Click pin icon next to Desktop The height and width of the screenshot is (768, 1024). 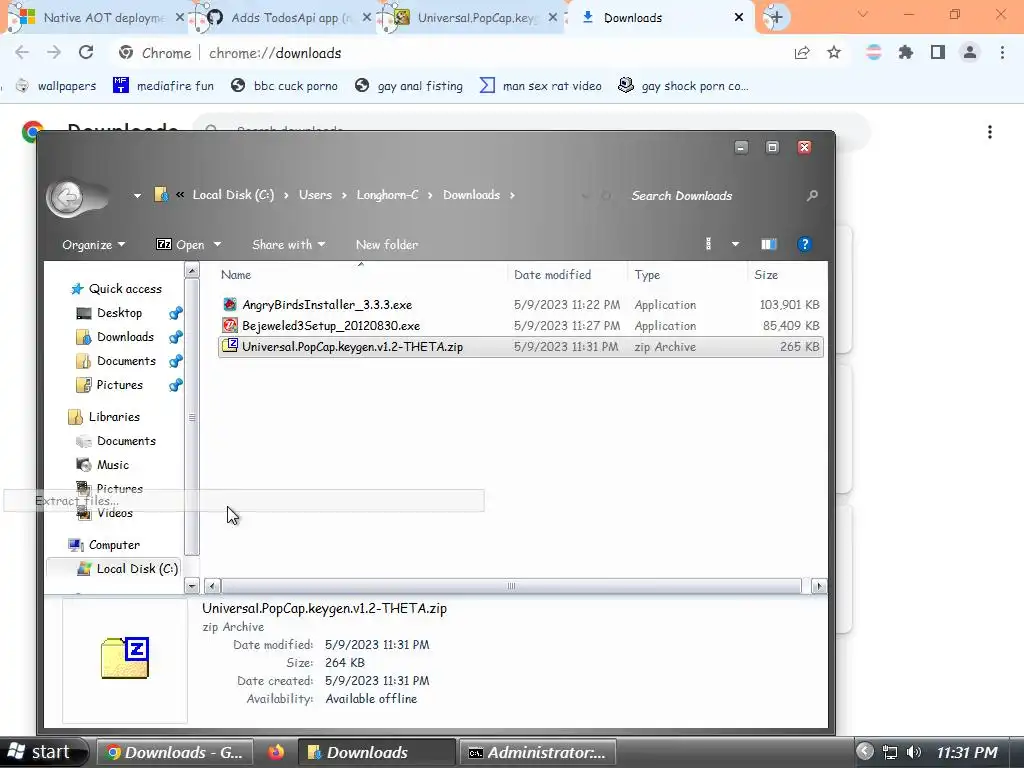tap(176, 313)
